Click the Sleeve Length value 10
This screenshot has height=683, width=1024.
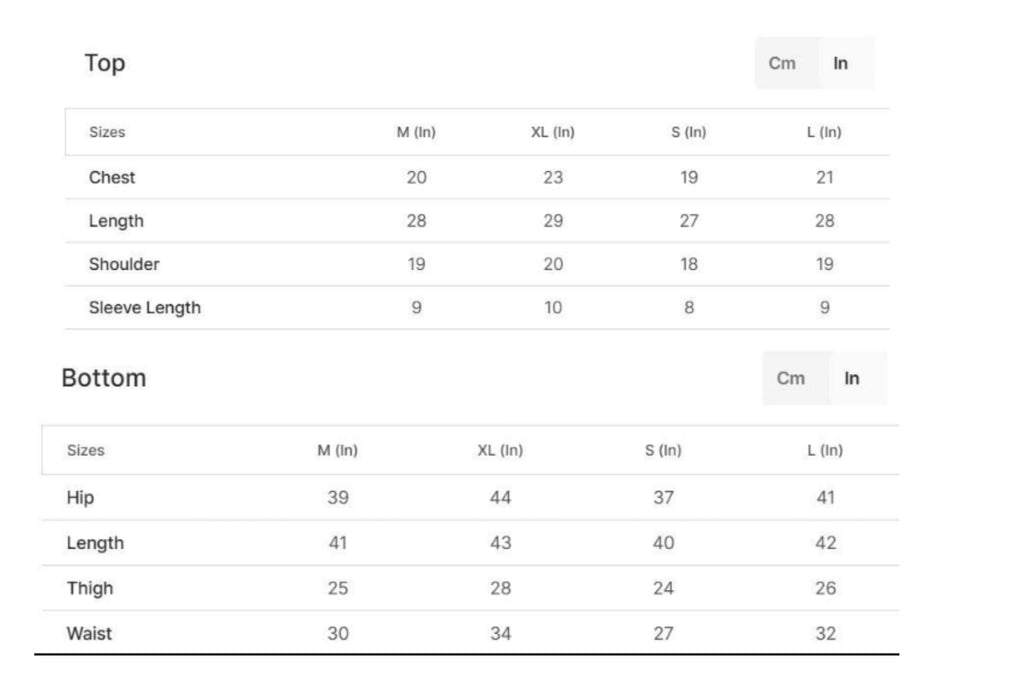click(553, 308)
